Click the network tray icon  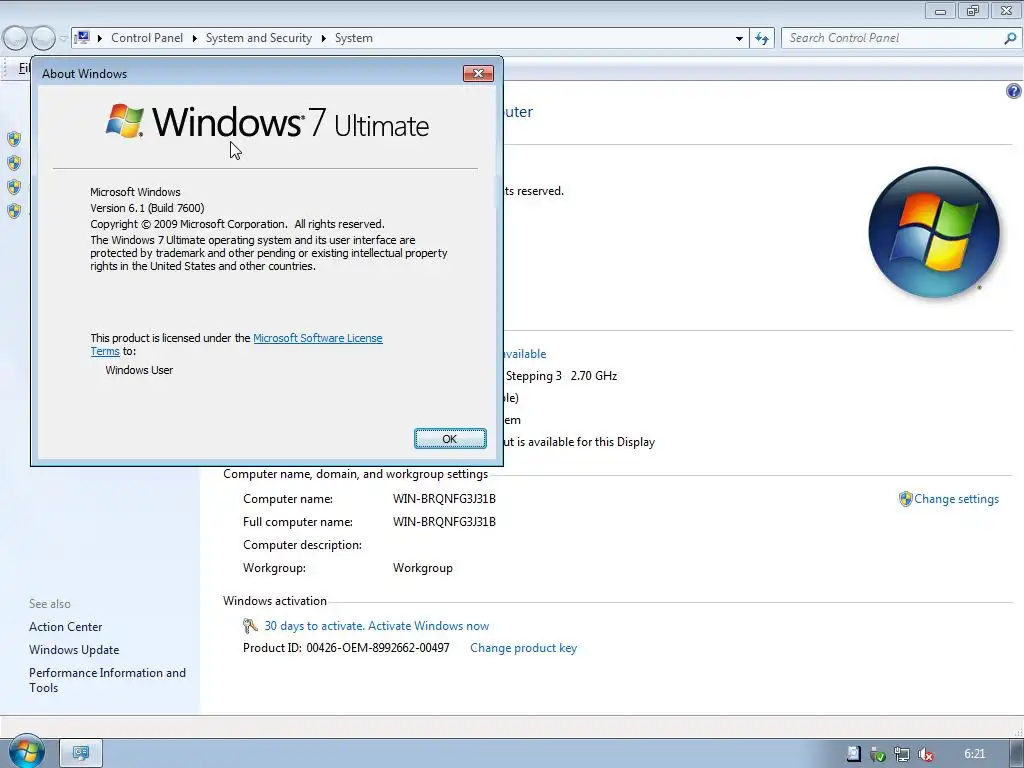tap(902, 755)
